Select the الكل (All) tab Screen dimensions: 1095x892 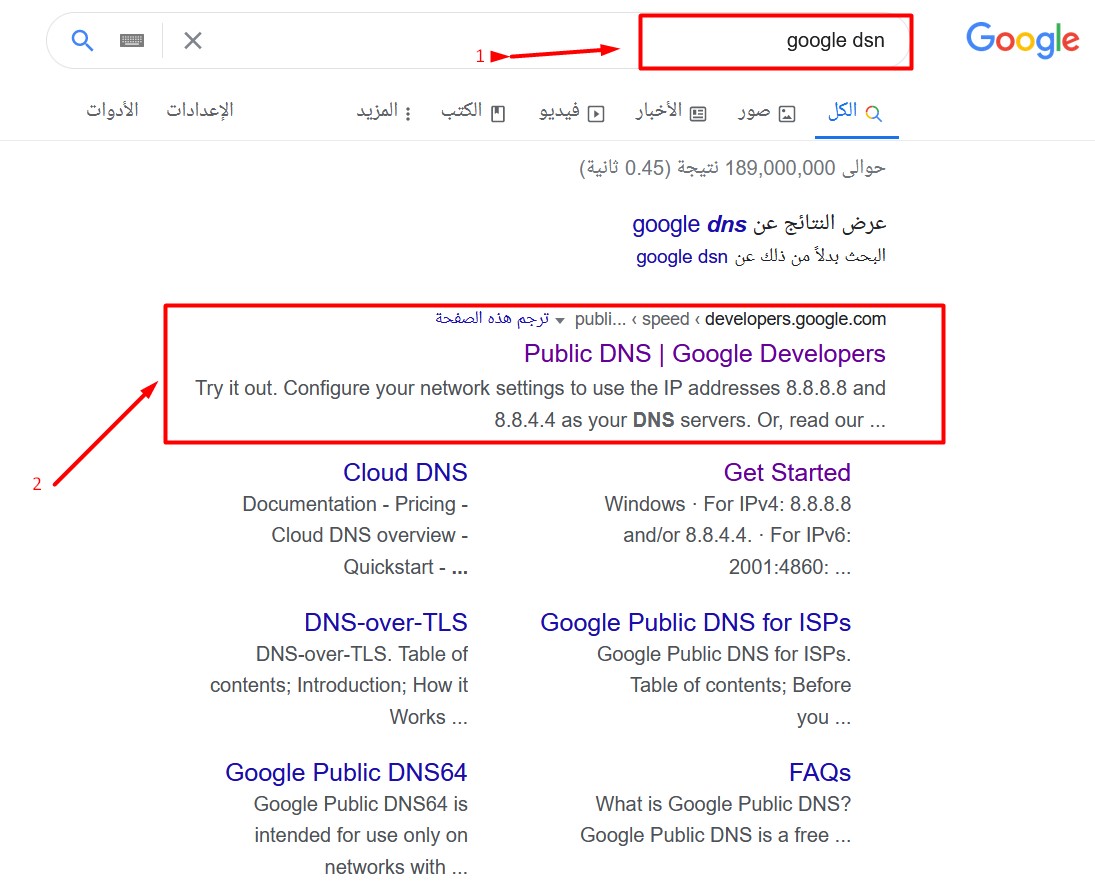coord(855,111)
